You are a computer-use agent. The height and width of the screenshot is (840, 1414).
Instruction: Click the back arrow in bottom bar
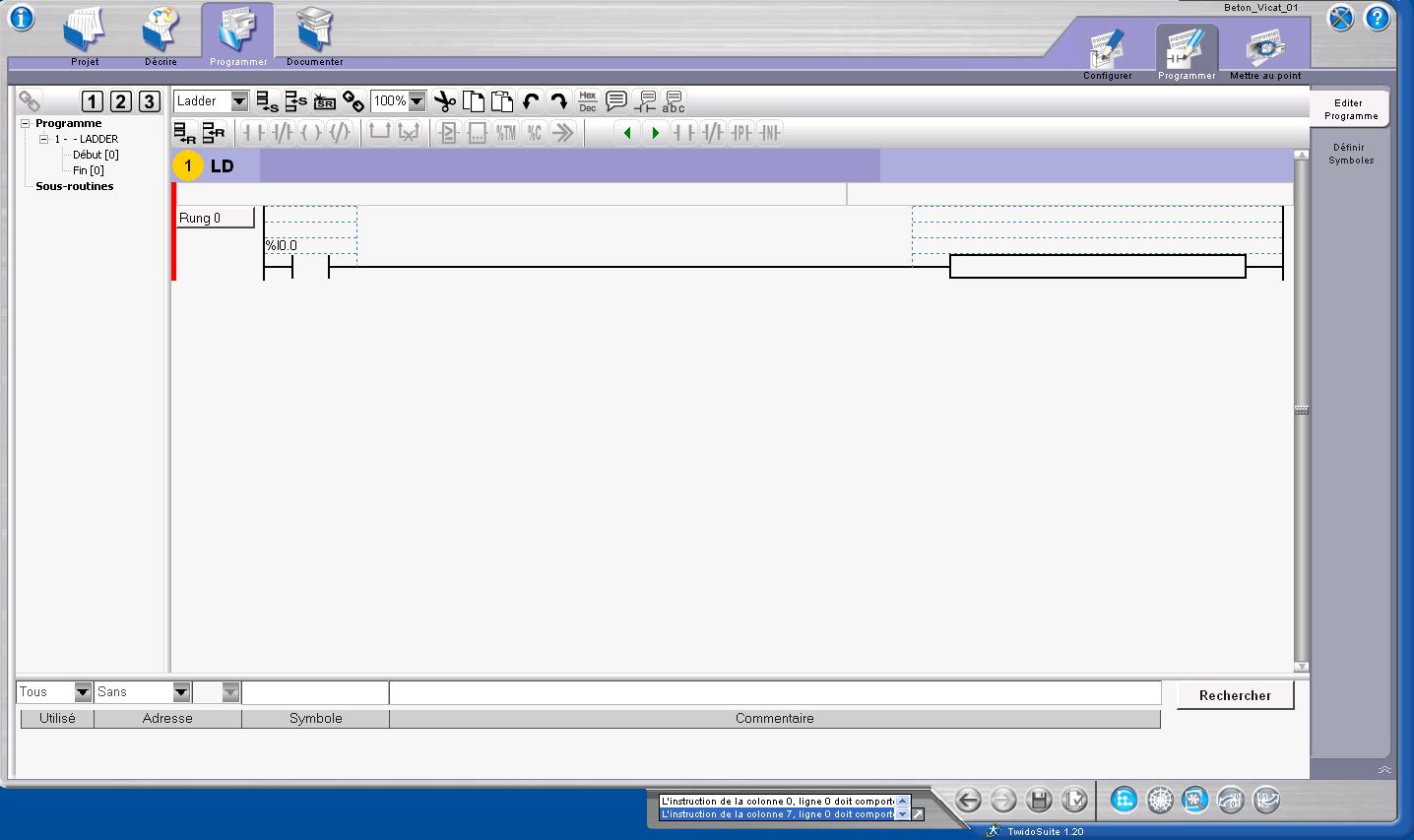968,801
